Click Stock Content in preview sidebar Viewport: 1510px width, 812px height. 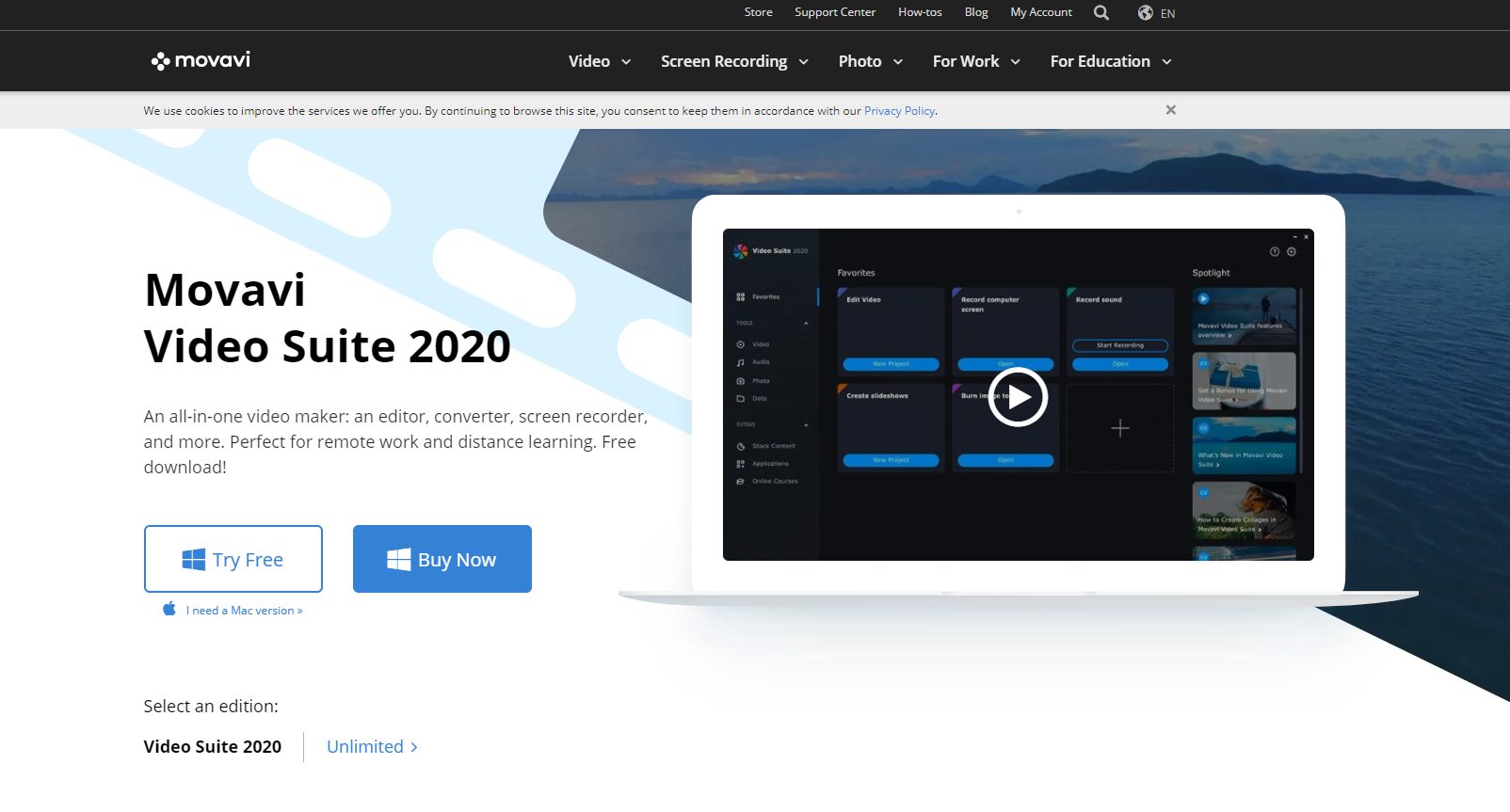click(773, 446)
